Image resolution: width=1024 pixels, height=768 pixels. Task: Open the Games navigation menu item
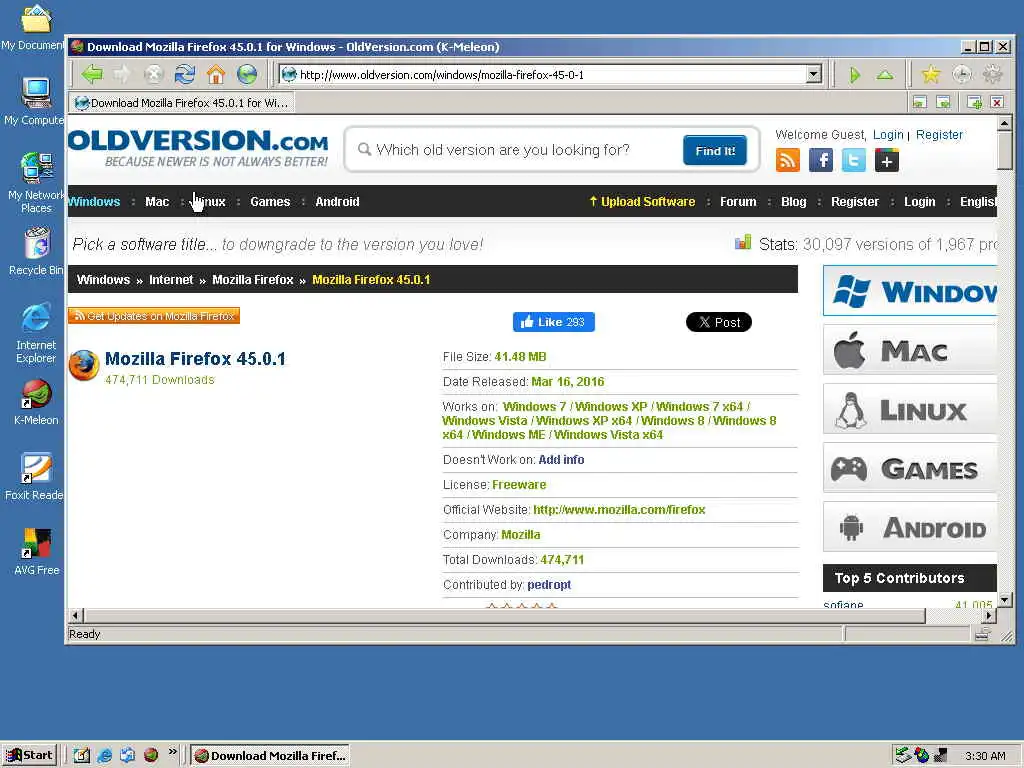(270, 202)
